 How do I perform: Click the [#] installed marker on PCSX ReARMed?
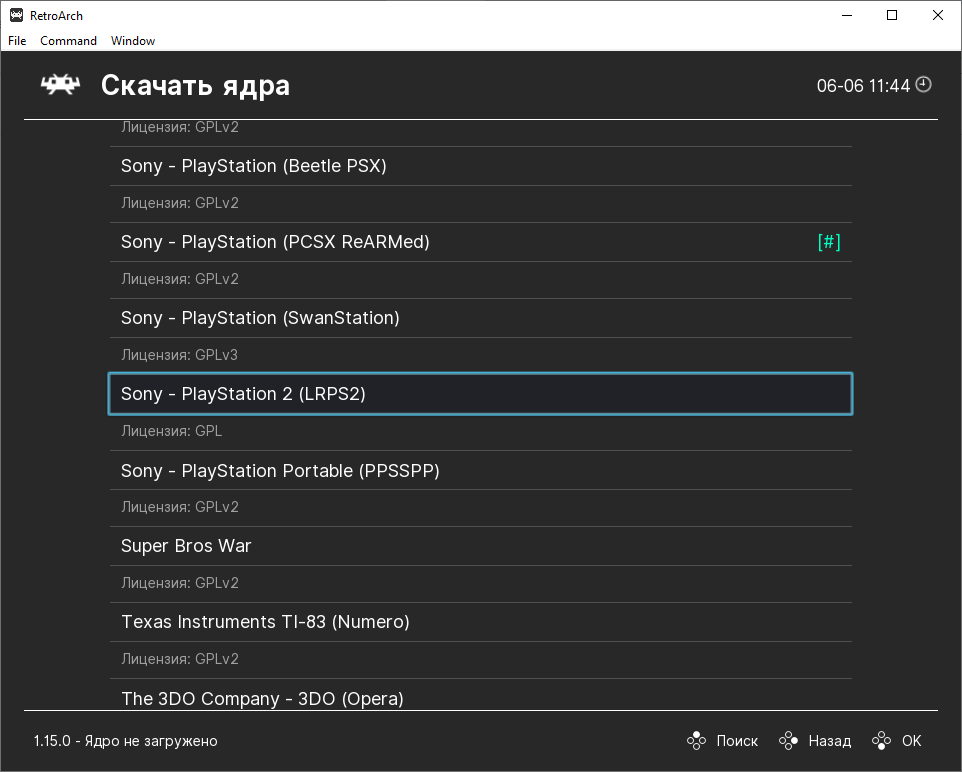point(829,242)
